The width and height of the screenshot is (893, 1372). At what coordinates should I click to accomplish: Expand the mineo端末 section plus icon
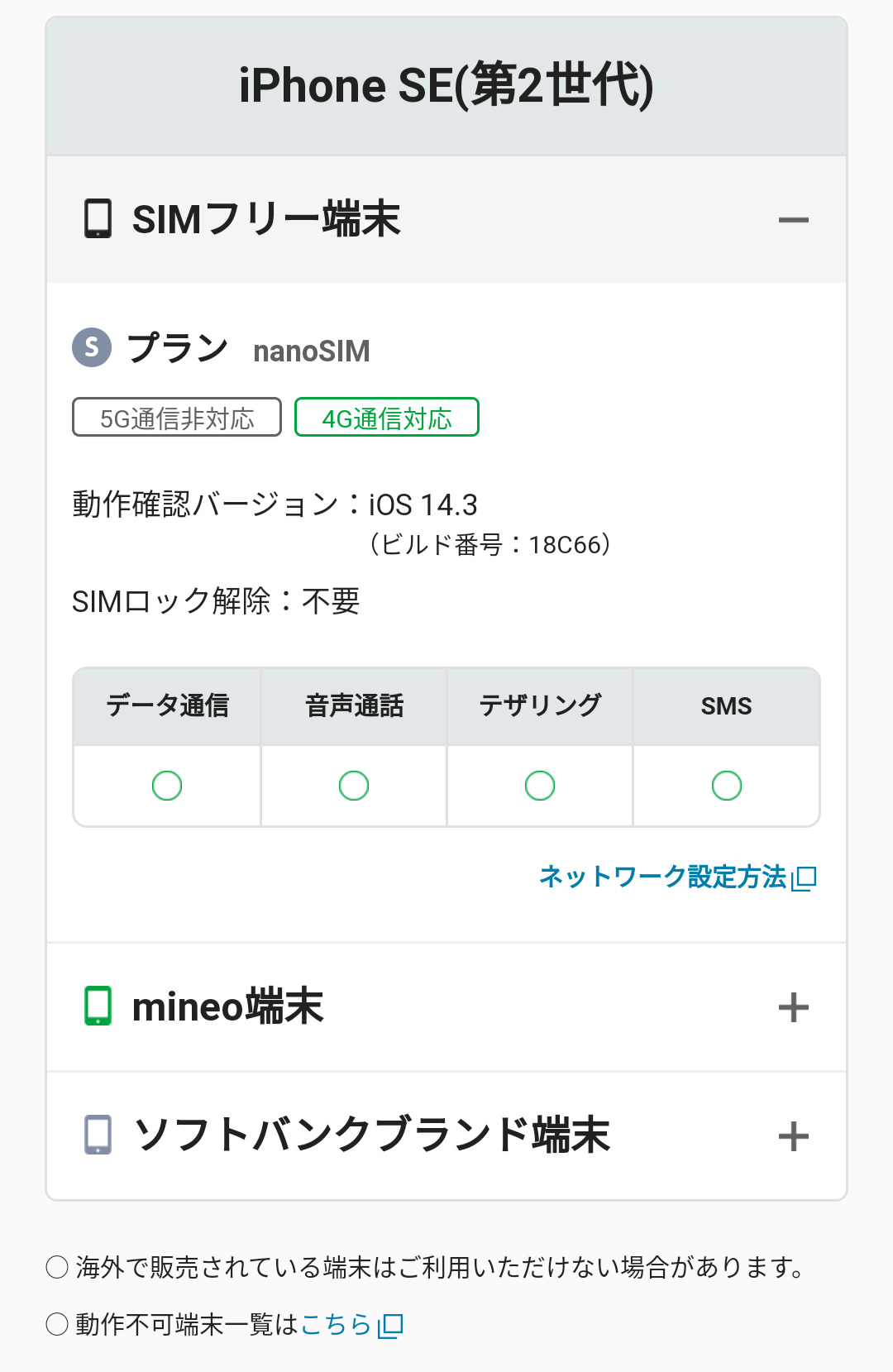pyautogui.click(x=793, y=1007)
